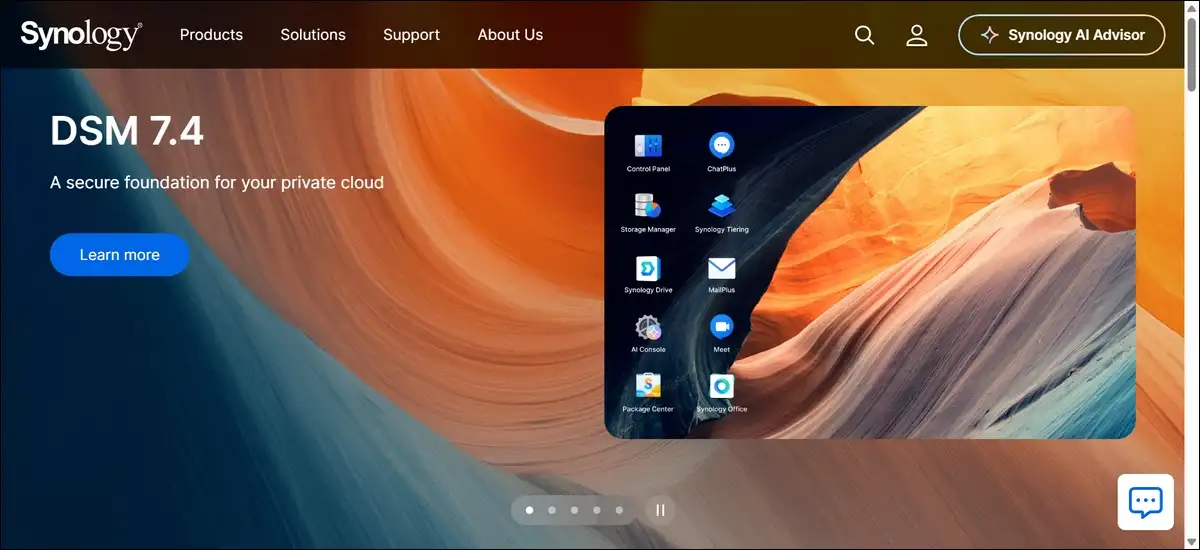
Task: Select the second carousel slide dot
Action: [x=552, y=510]
